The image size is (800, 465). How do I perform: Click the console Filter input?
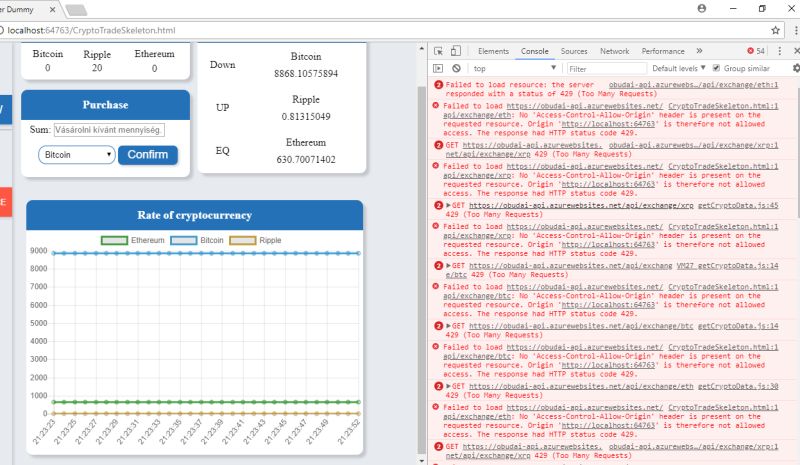click(606, 68)
